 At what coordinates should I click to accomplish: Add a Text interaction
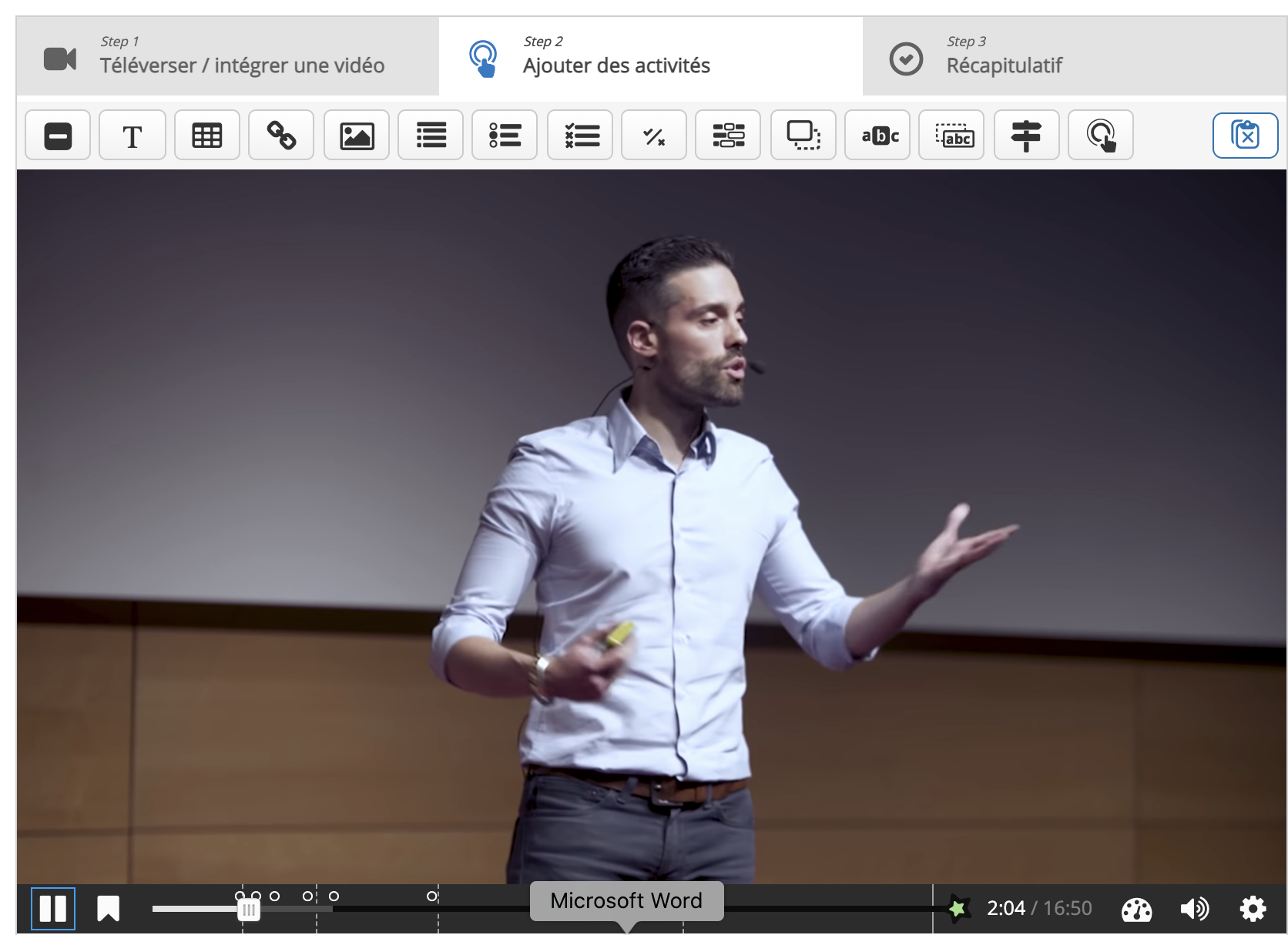pos(132,136)
